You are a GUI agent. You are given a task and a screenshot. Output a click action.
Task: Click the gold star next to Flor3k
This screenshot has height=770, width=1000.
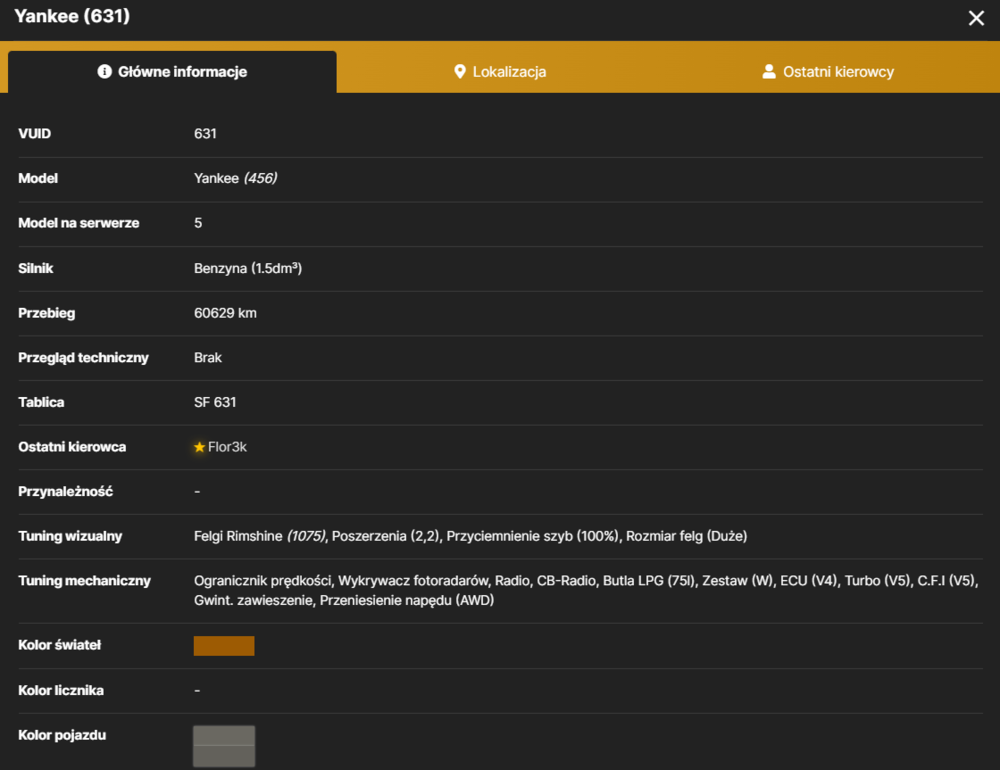point(200,447)
